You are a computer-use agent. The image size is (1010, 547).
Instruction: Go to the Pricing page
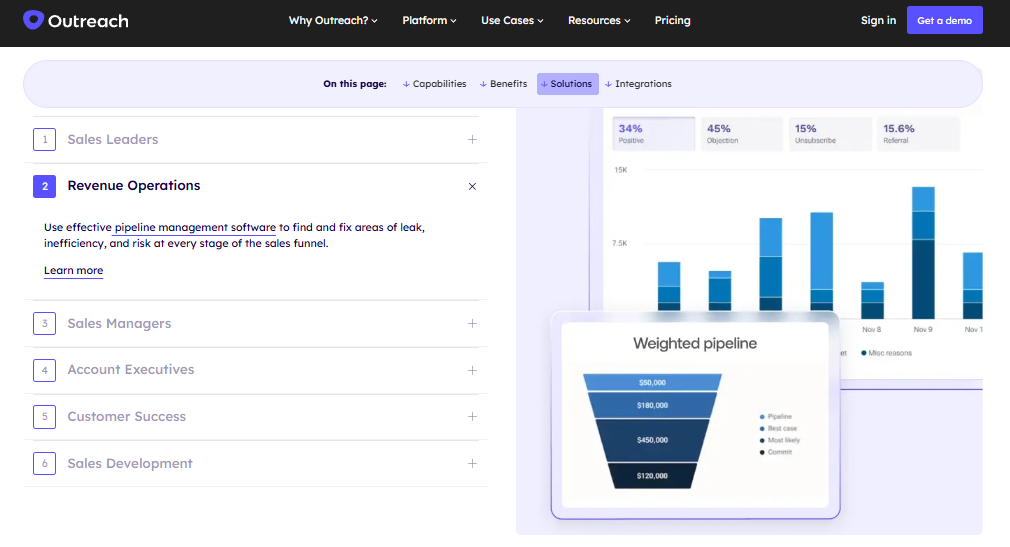[x=672, y=21]
